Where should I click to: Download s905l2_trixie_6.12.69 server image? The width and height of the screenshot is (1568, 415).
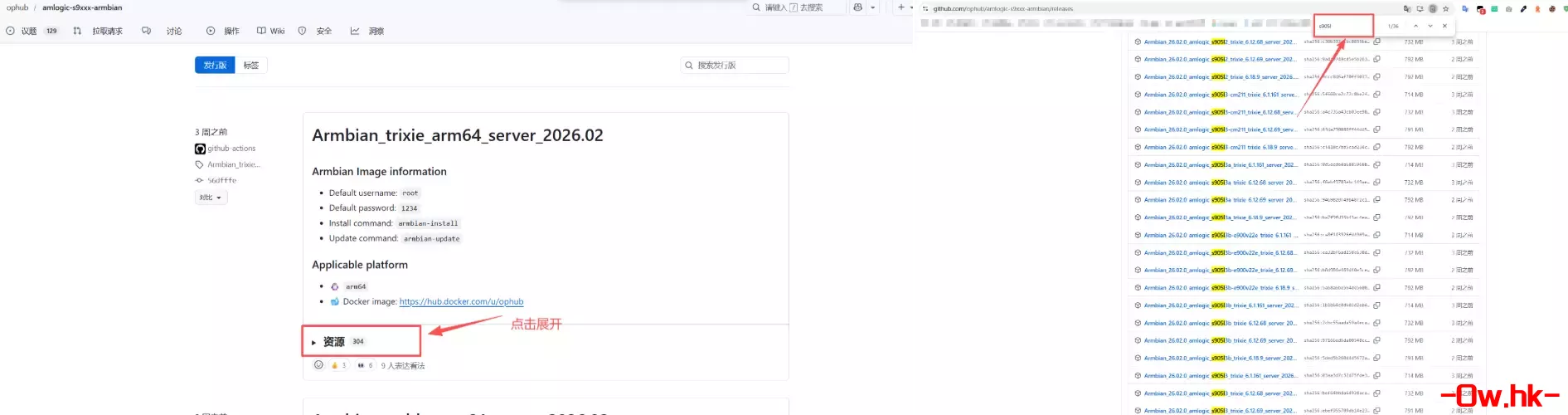click(1219, 59)
